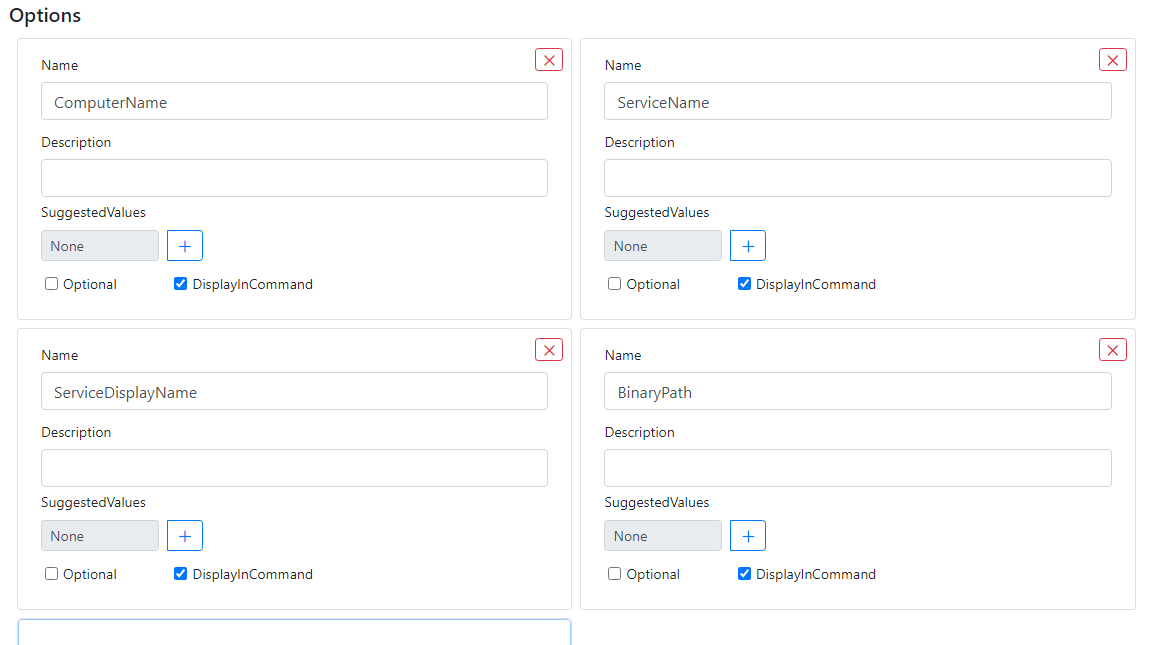Add a suggested value for ServiceName with the plus icon
The height and width of the screenshot is (645, 1164).
747,245
